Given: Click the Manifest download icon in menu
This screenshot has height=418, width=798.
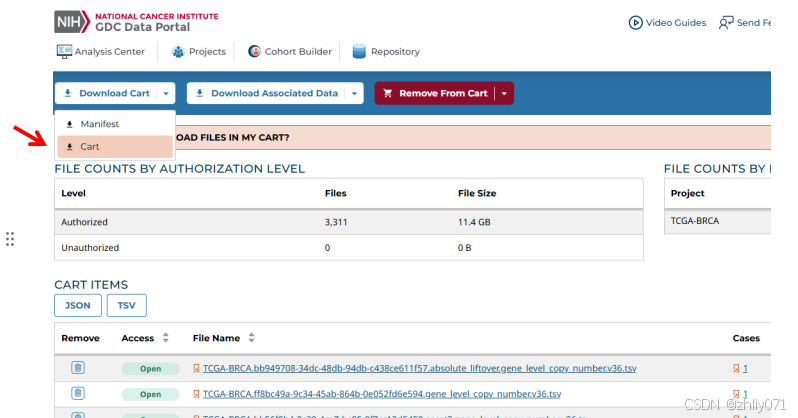Looking at the screenshot, I should click(x=70, y=124).
